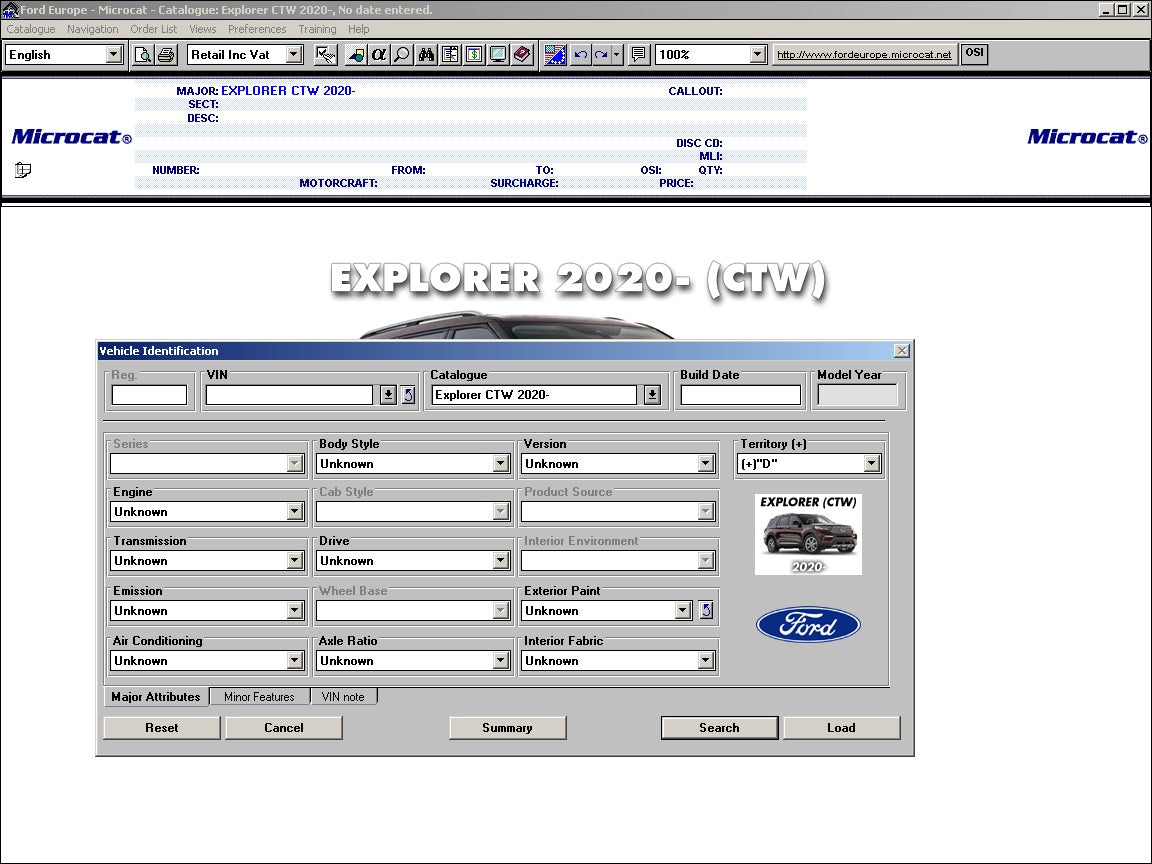Click the Search button

point(719,727)
